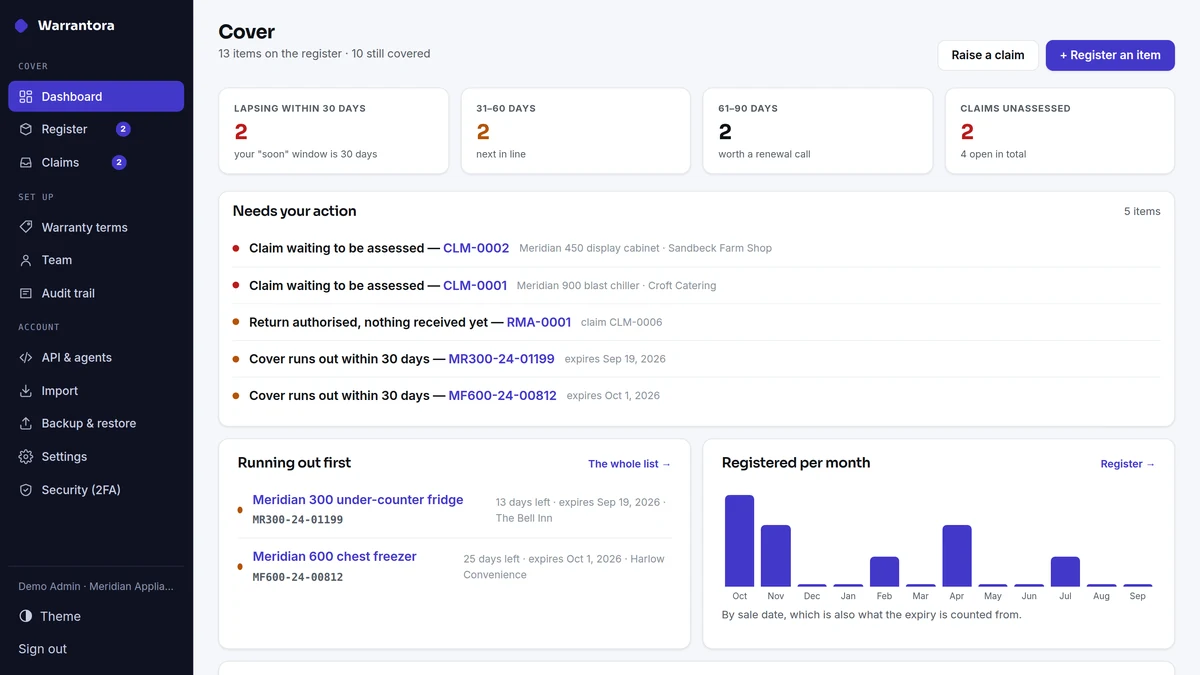The height and width of the screenshot is (675, 1200).
Task: Open Warranty terms
Action: (x=96, y=227)
